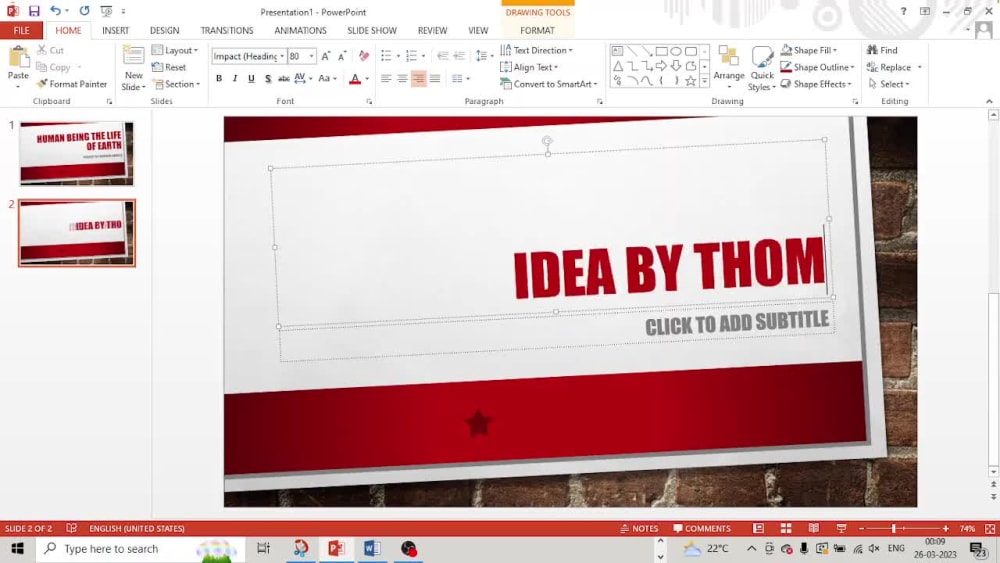Image resolution: width=1000 pixels, height=563 pixels.
Task: Align text right
Action: coord(418,78)
